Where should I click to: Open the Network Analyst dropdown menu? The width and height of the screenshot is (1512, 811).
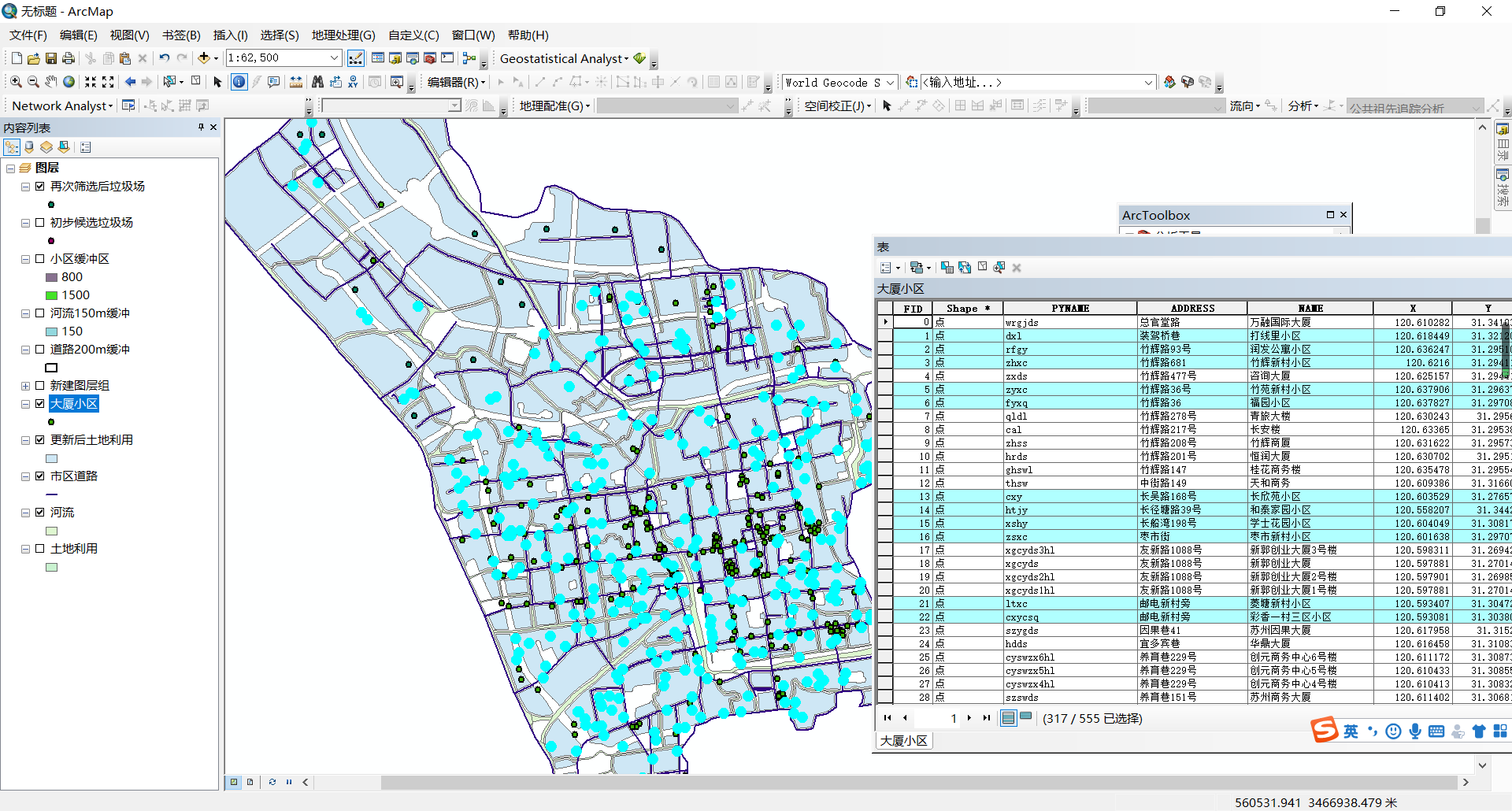point(62,106)
